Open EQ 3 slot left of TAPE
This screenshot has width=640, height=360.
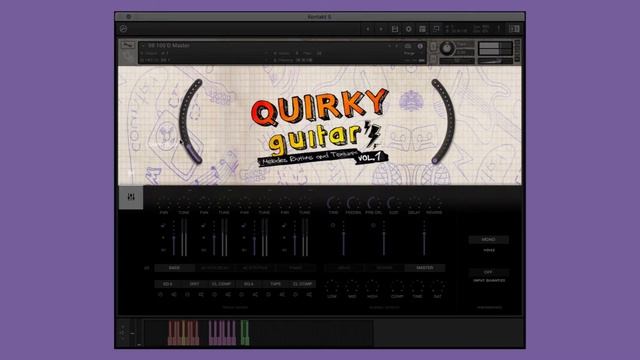coord(248,284)
